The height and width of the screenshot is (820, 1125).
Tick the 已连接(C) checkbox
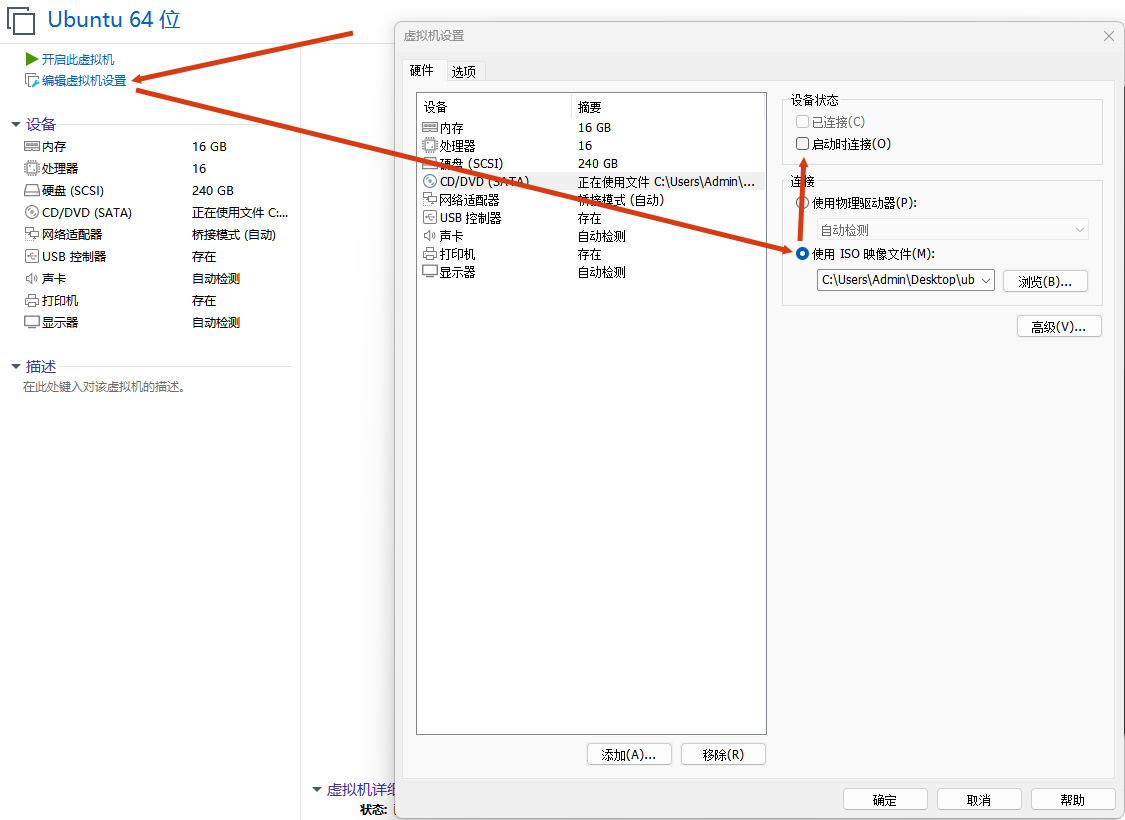click(x=802, y=121)
